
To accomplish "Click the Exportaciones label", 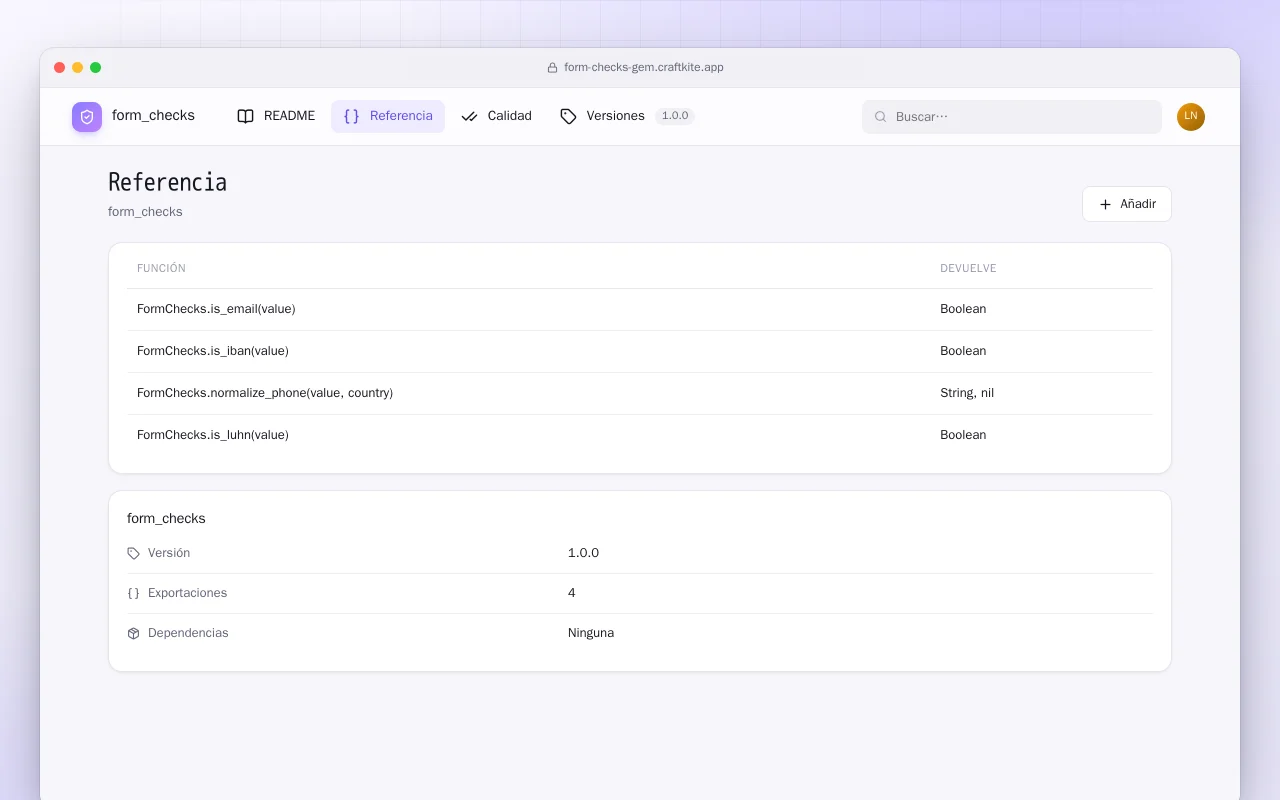I will [187, 593].
